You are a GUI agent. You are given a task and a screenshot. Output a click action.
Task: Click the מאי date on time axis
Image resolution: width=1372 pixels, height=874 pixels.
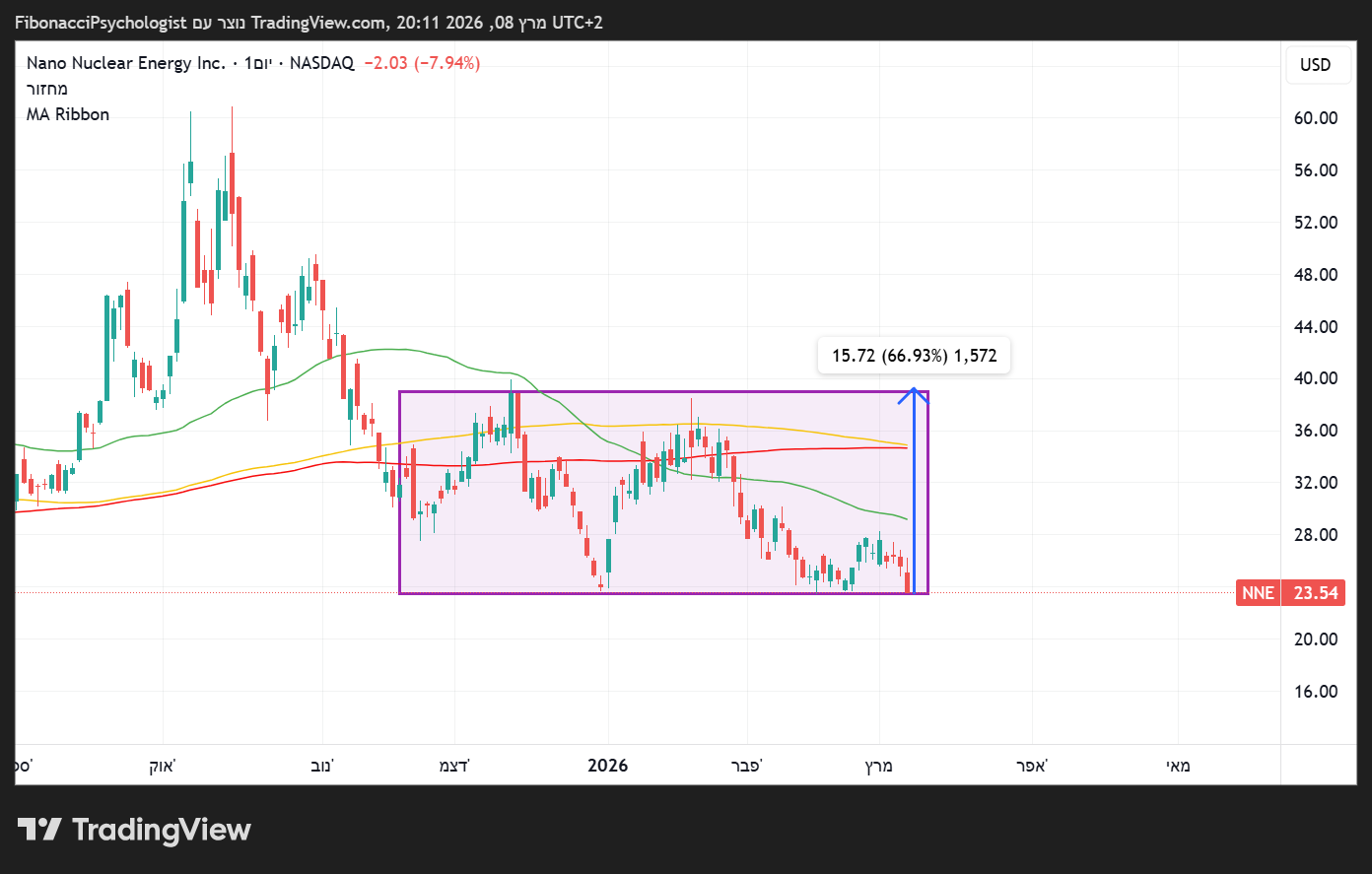point(1179,766)
